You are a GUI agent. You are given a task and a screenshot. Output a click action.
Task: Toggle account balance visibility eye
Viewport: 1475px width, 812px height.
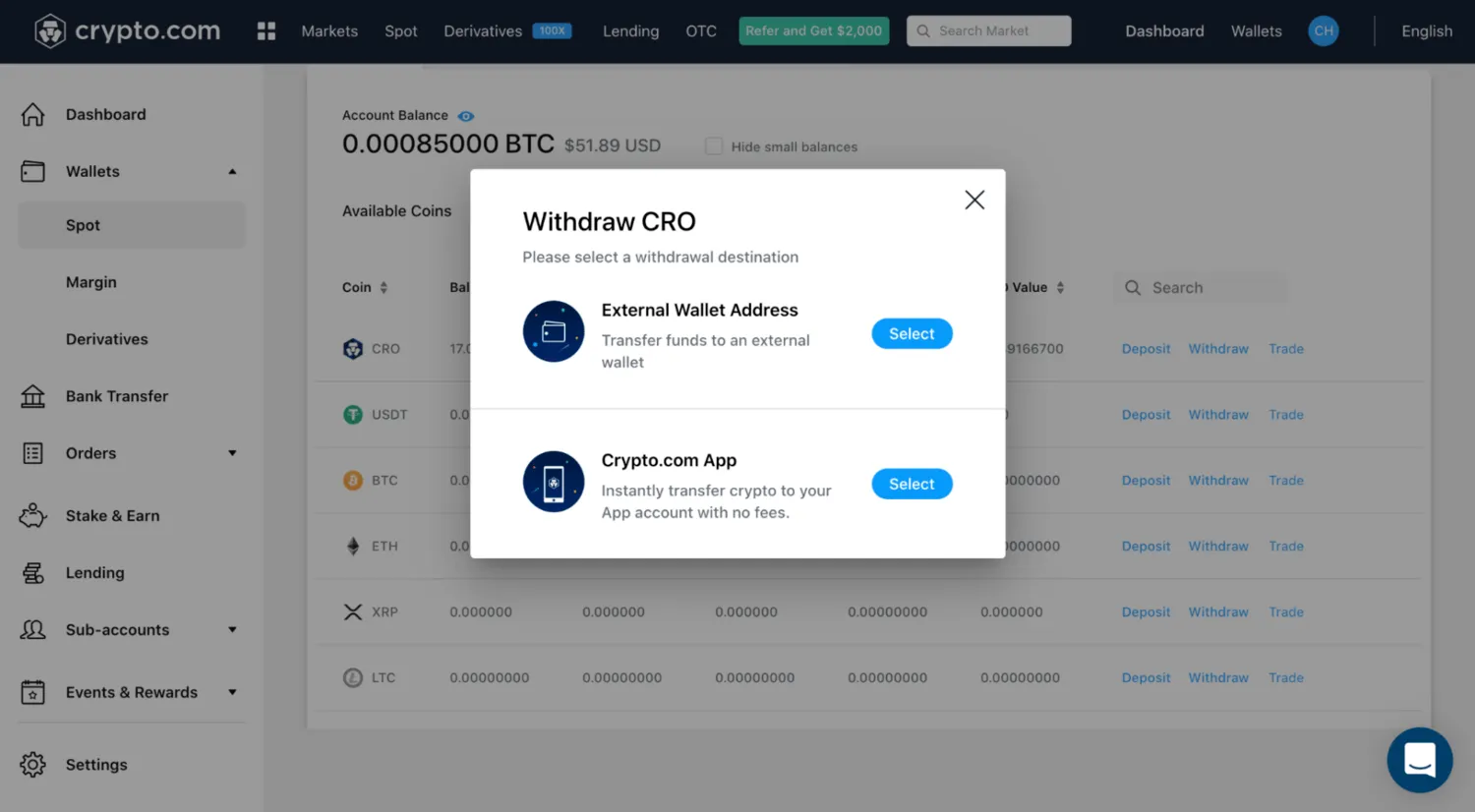click(466, 116)
